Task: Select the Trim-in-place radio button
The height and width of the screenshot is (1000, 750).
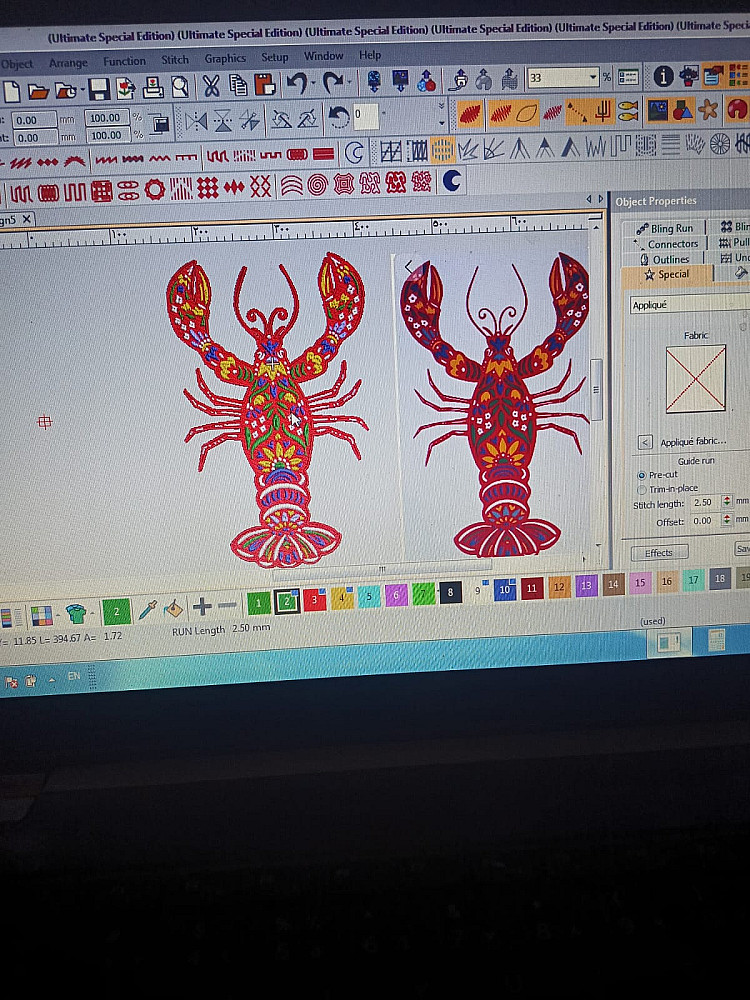Action: coord(642,490)
